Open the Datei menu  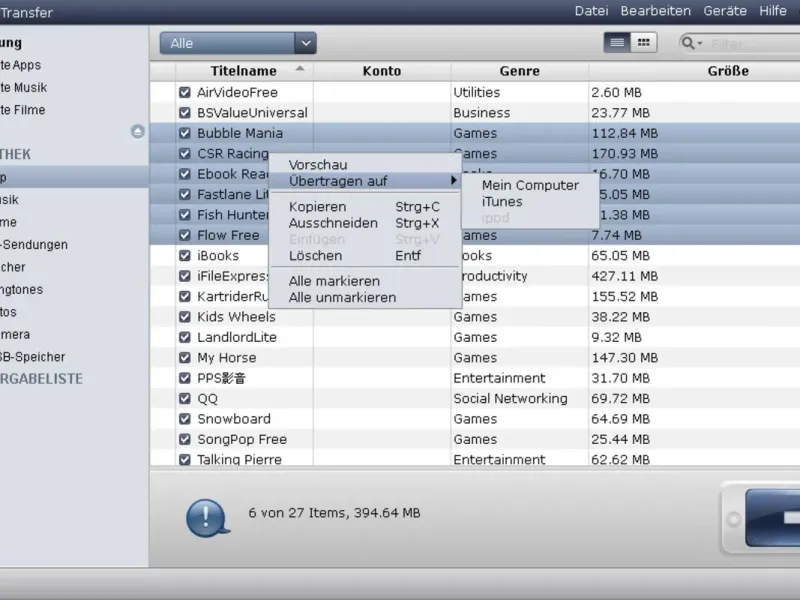point(591,11)
